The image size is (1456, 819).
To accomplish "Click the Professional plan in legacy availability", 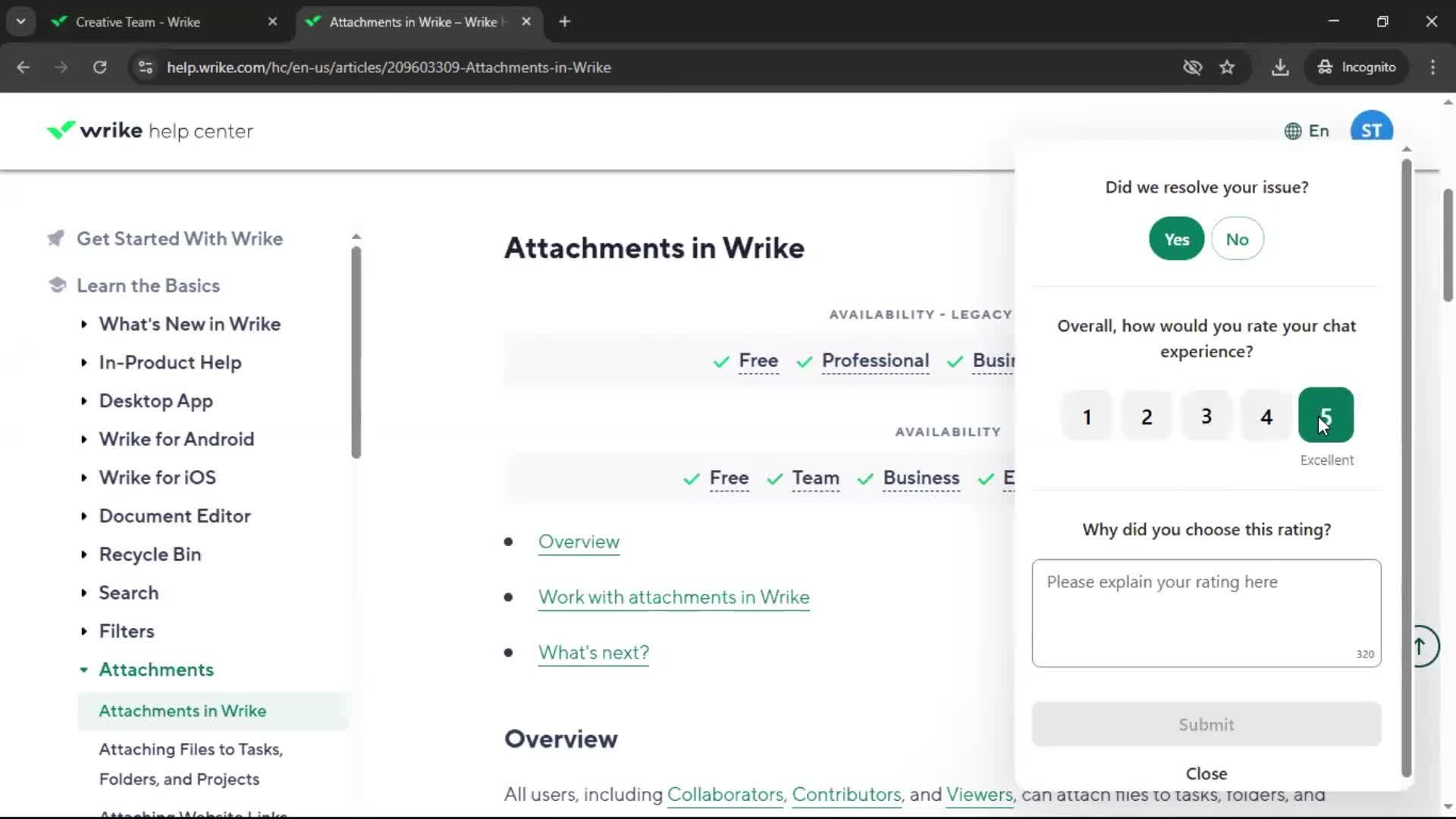I will coord(875,360).
